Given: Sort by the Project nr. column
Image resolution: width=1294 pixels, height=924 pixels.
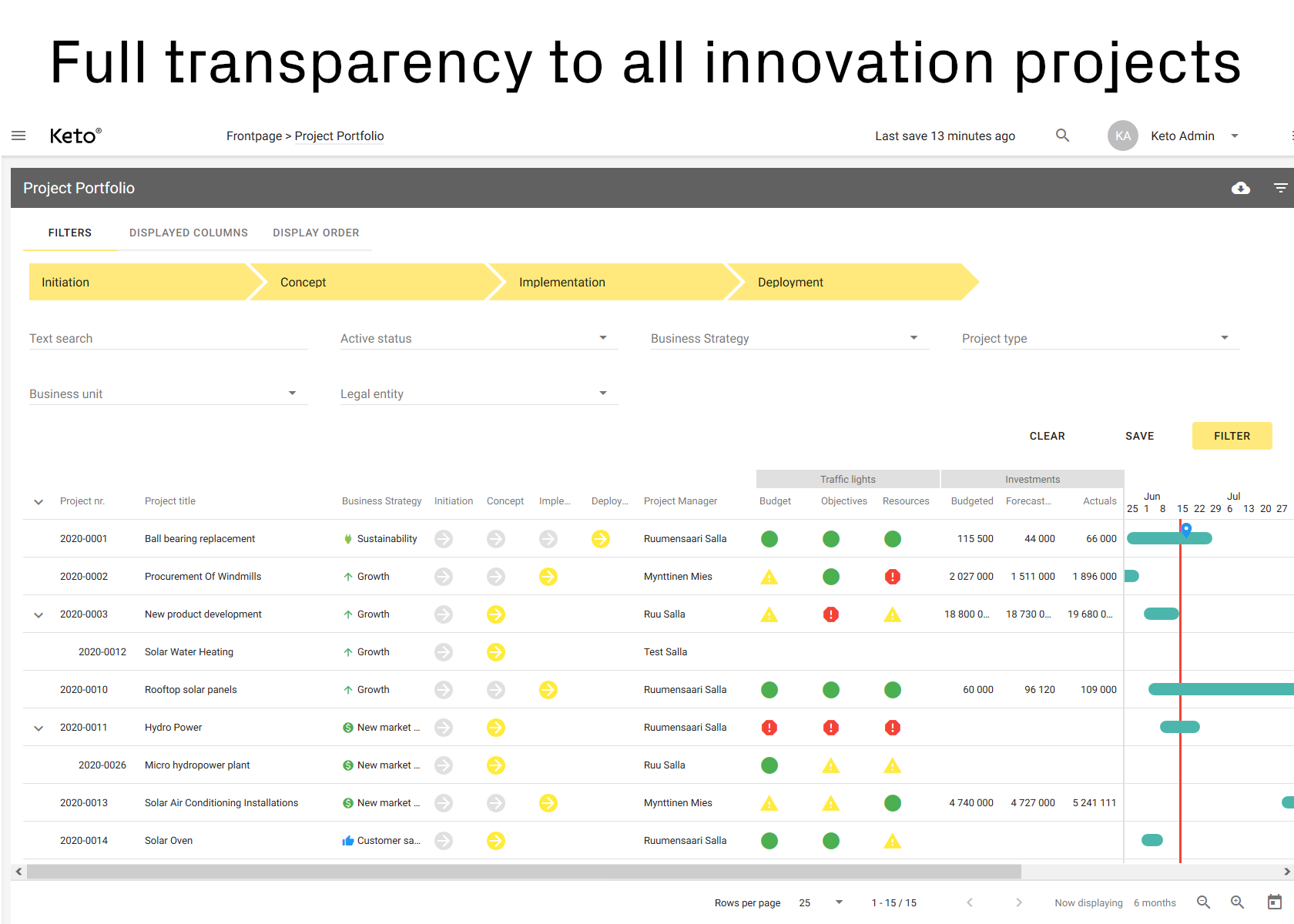Looking at the screenshot, I should pos(82,501).
